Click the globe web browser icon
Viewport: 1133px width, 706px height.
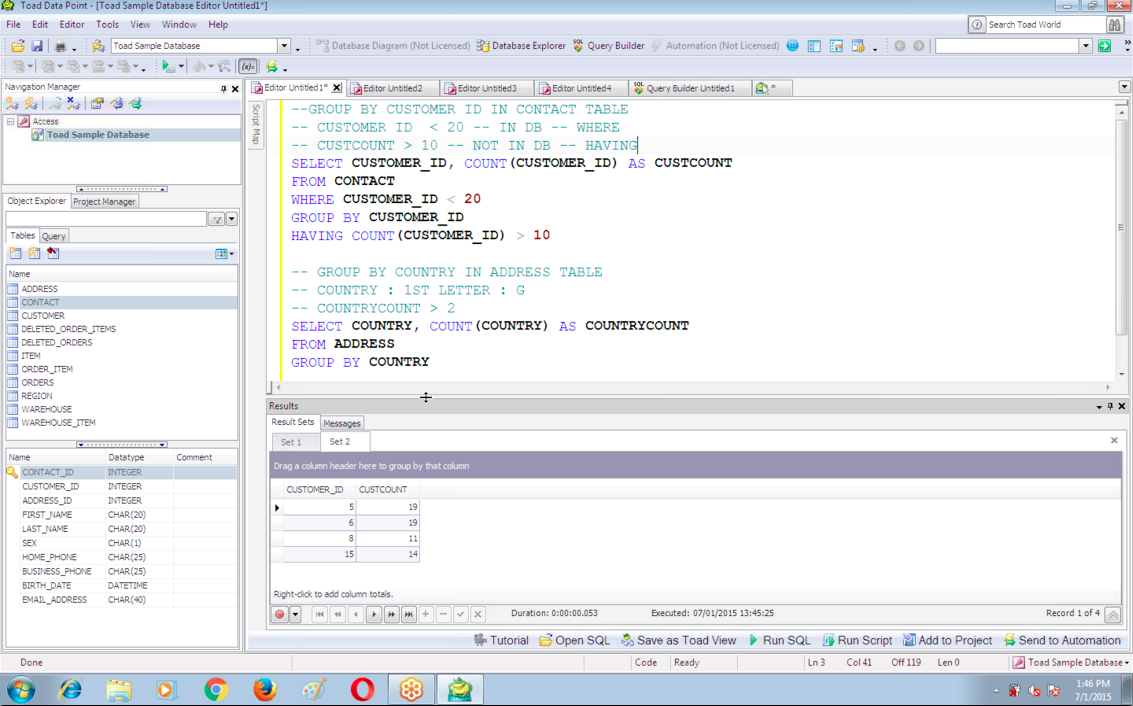792,46
